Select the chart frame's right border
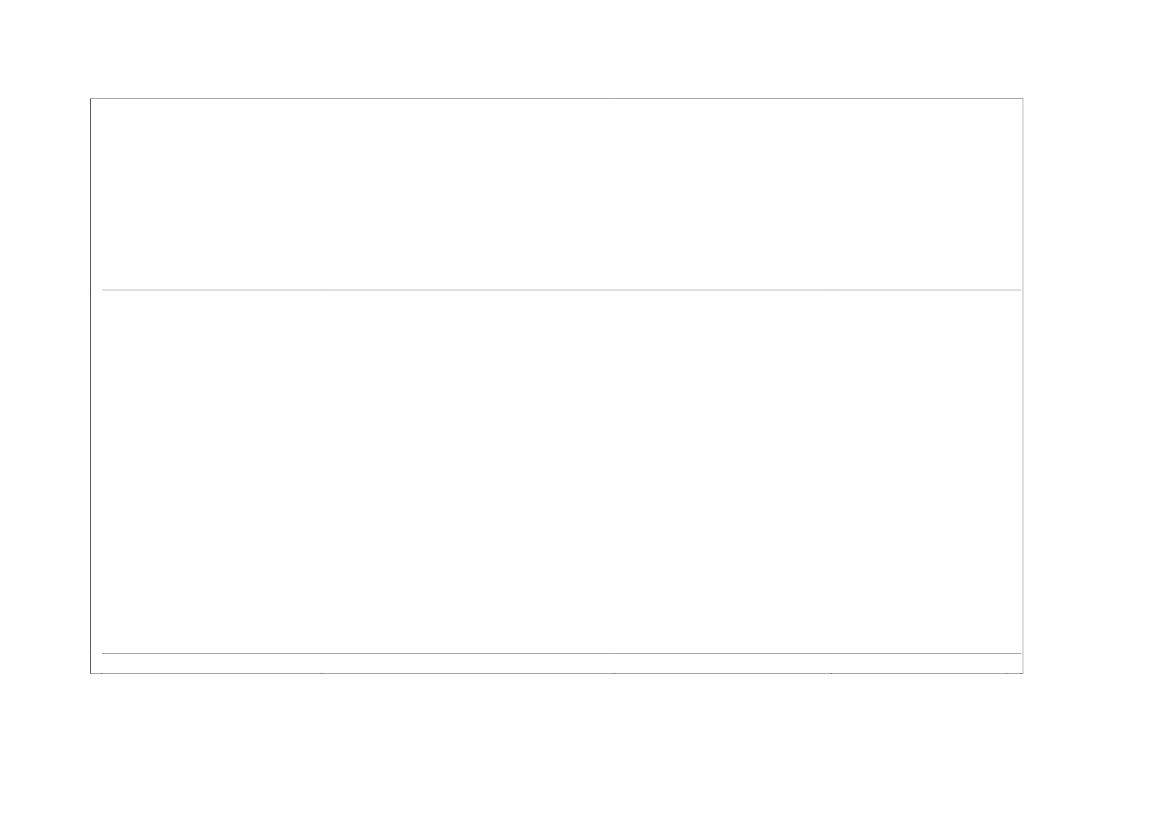The width and height of the screenshot is (1169, 827). 1023,386
